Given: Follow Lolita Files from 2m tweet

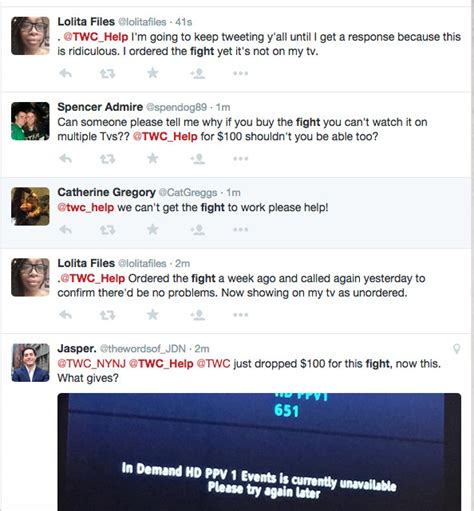Looking at the screenshot, I should click(x=198, y=315).
